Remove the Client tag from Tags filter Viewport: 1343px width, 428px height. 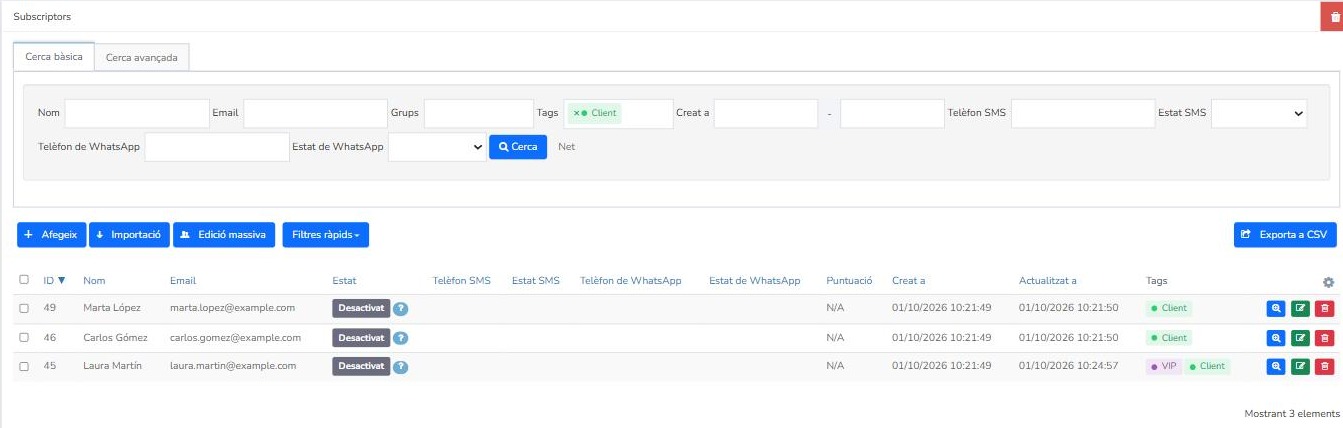(576, 113)
